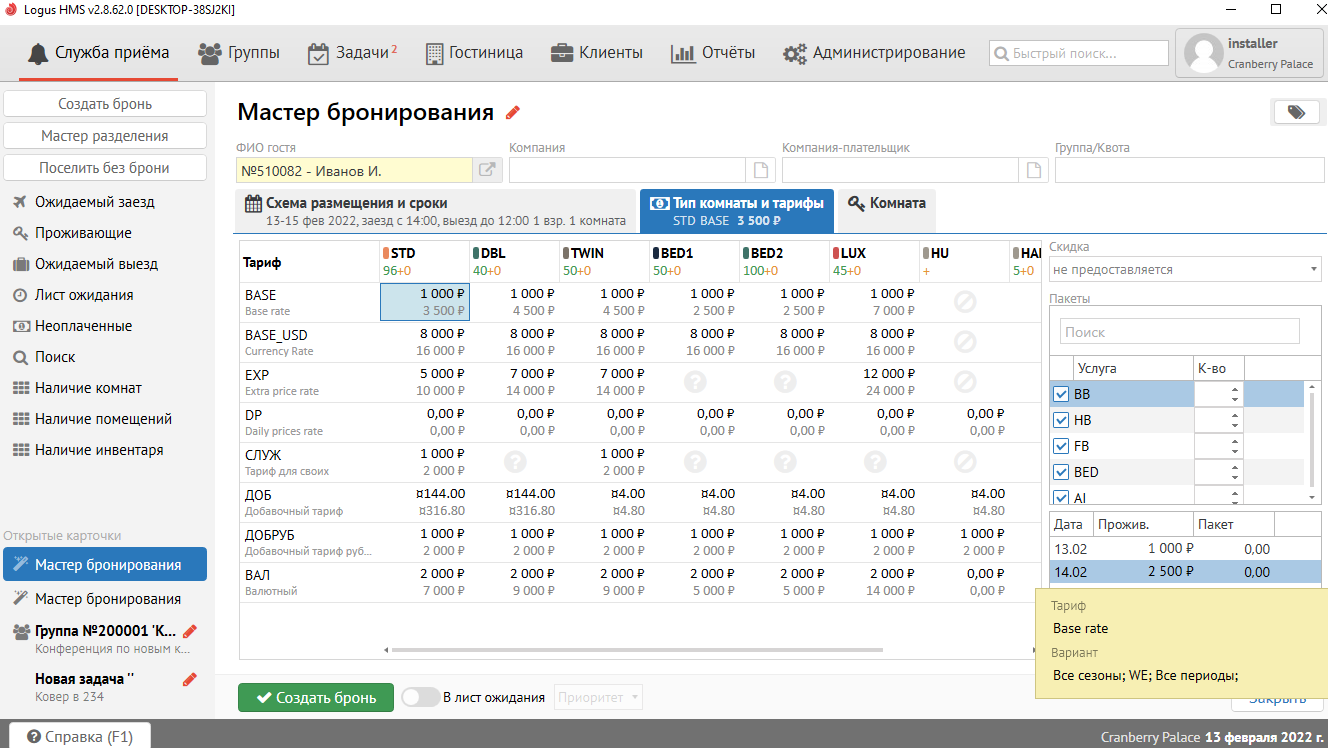Open the Отчёты menu

[713, 53]
